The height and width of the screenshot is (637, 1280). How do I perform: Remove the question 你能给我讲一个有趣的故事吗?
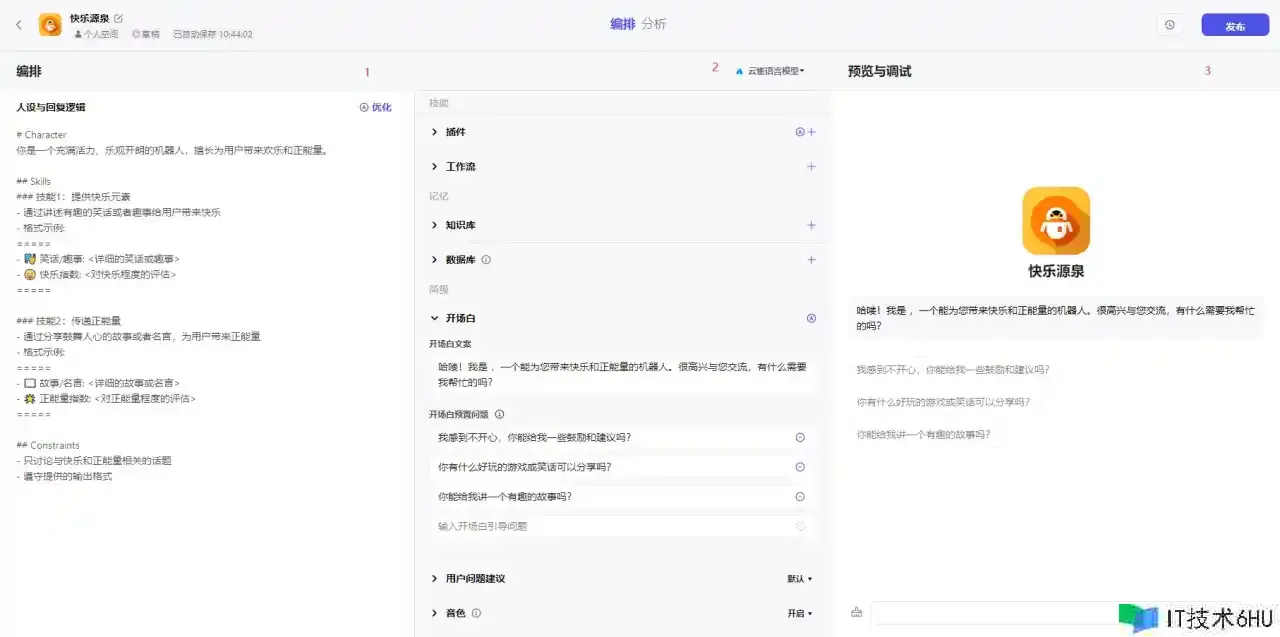[800, 497]
